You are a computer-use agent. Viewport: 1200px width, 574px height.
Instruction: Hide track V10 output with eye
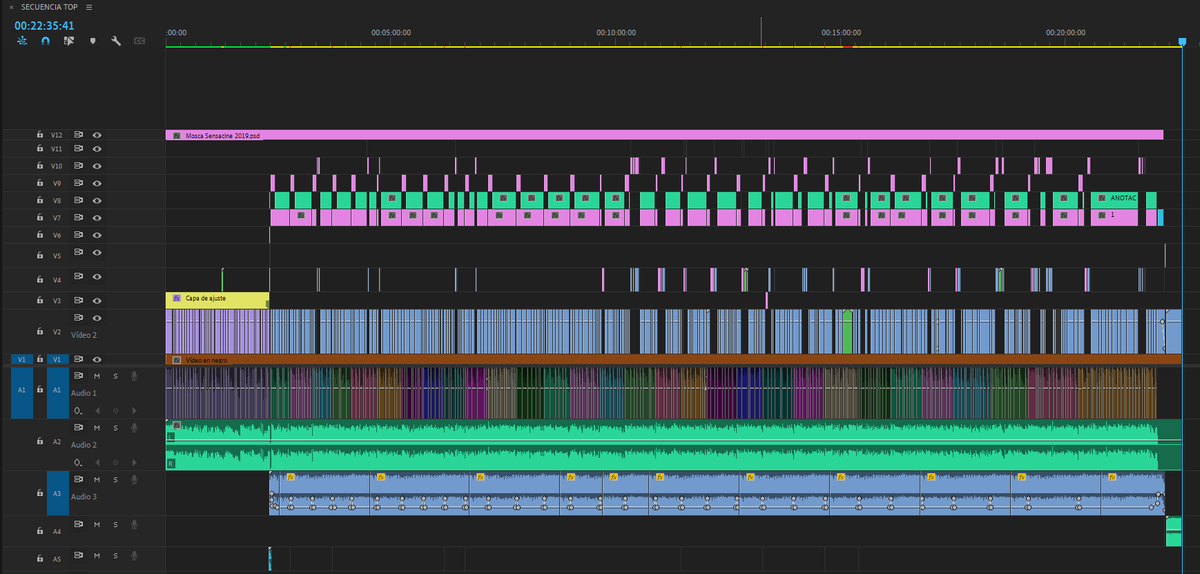[x=98, y=165]
